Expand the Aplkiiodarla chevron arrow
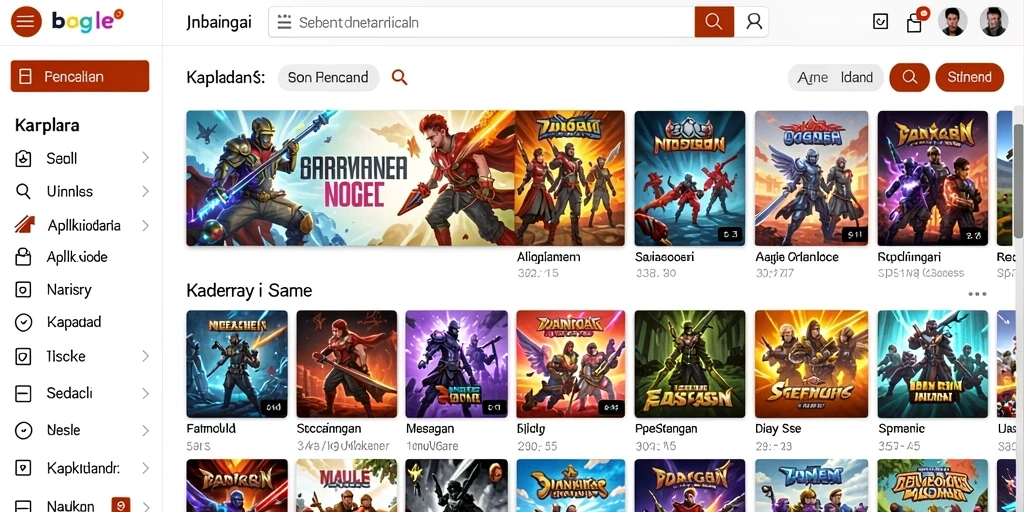The width and height of the screenshot is (1024, 512). pyautogui.click(x=145, y=225)
